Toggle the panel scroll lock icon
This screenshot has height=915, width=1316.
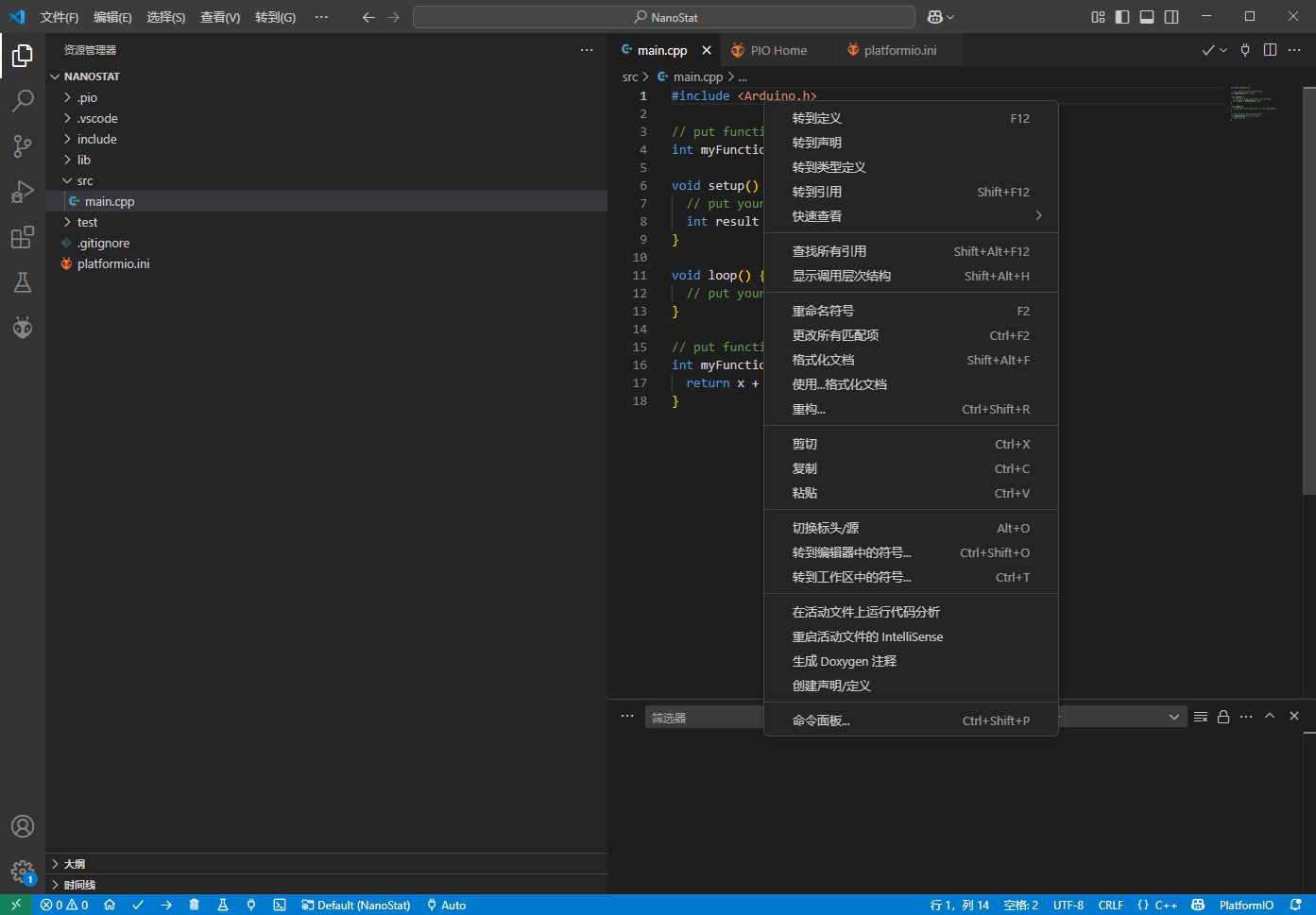click(1223, 717)
